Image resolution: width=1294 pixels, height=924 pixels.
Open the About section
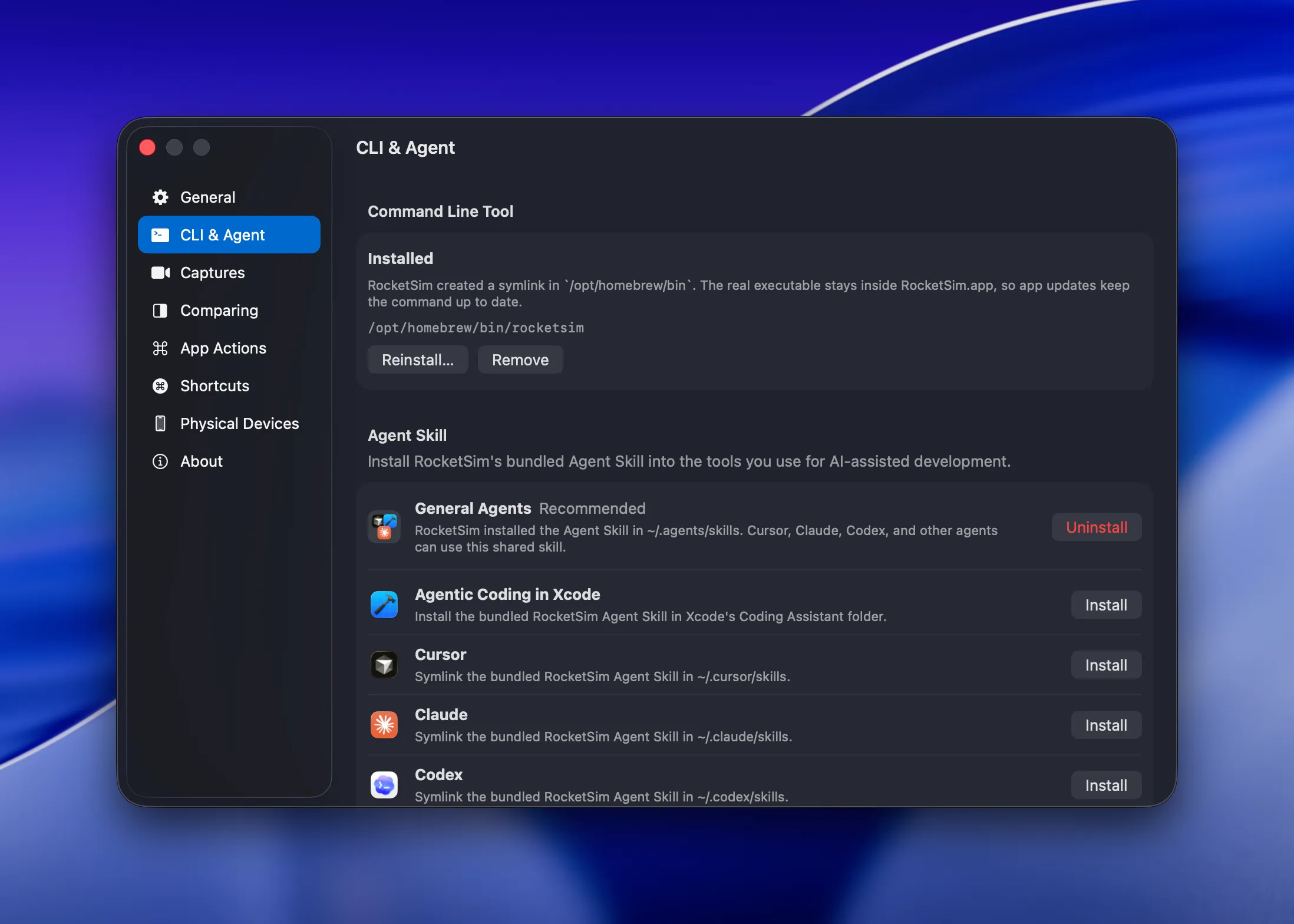[x=229, y=461]
